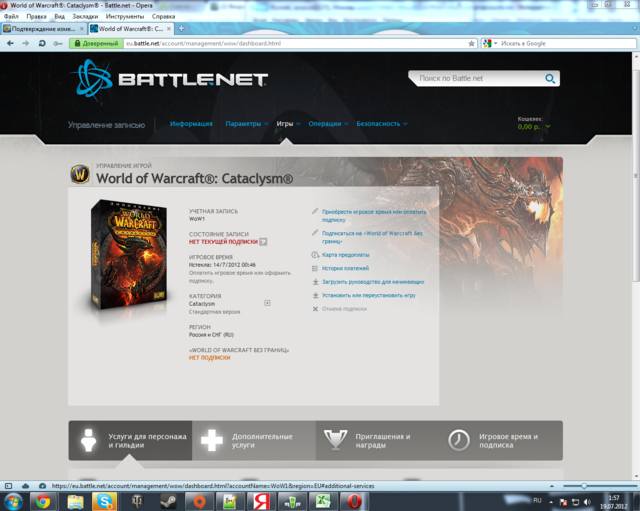Click the prepaid card icon
This screenshot has width=640, height=511.
click(315, 255)
